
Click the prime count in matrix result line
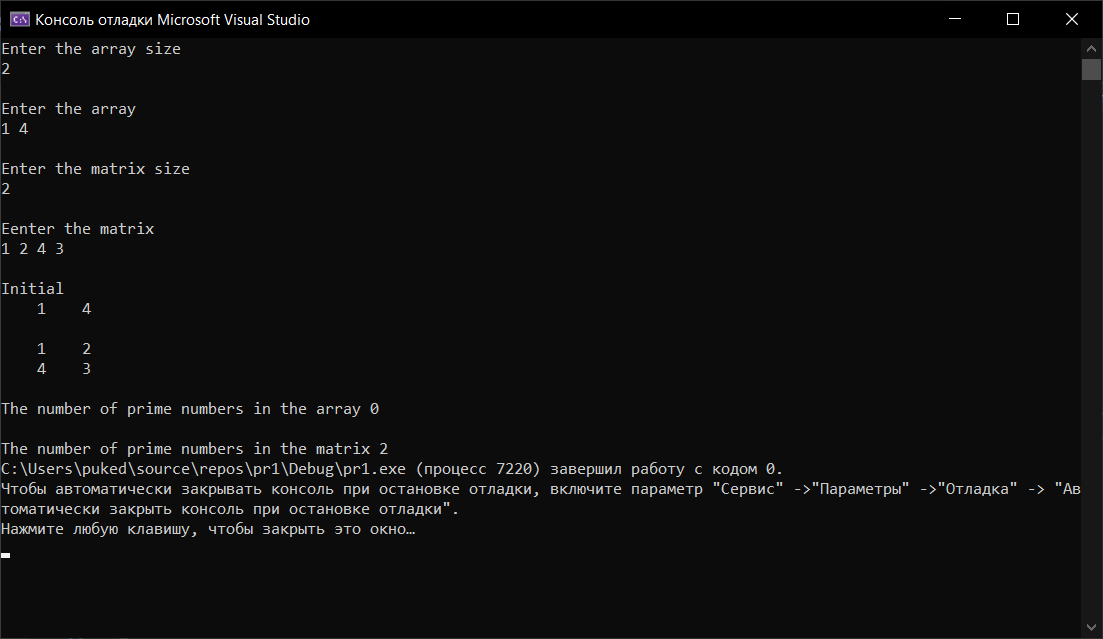click(x=194, y=449)
